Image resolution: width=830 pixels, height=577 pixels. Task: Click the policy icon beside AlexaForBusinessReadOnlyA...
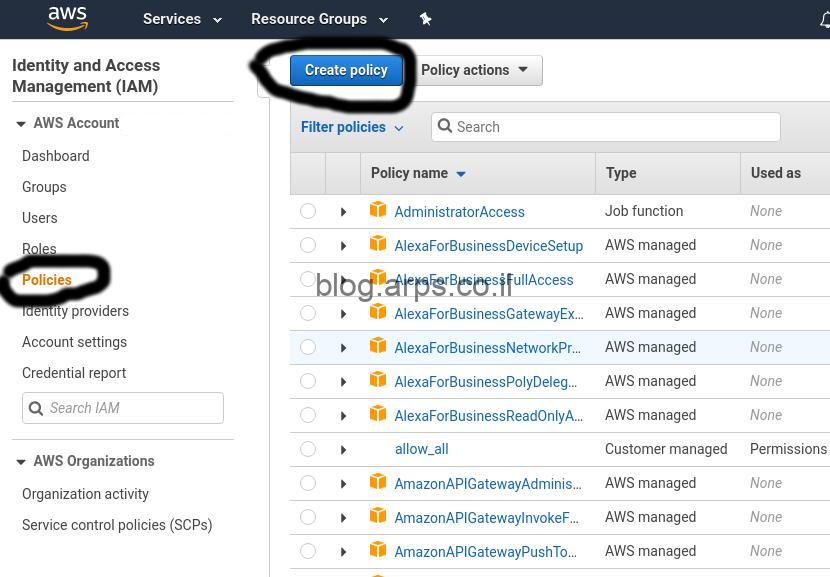[x=377, y=413]
